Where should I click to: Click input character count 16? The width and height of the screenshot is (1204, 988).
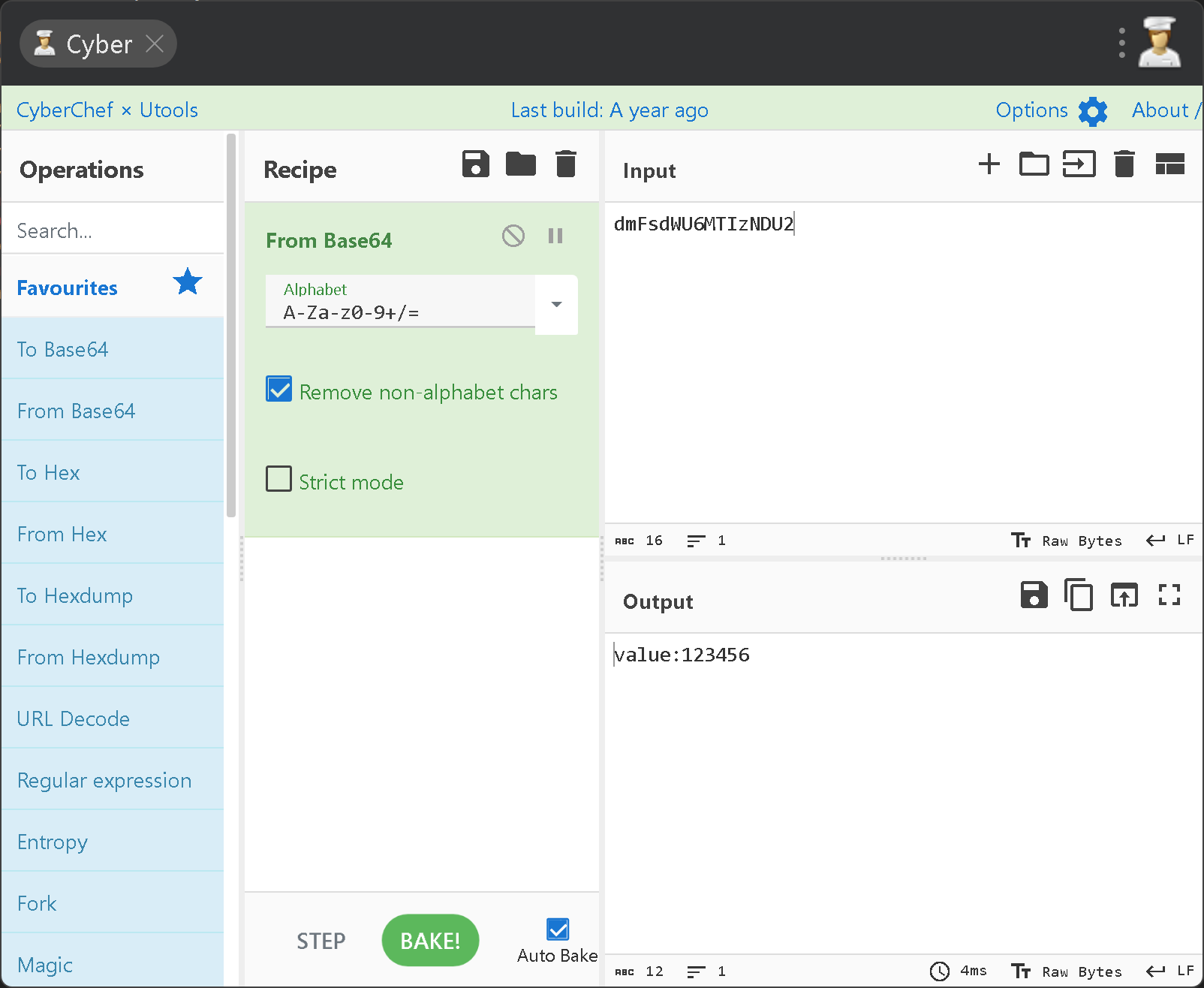point(640,541)
